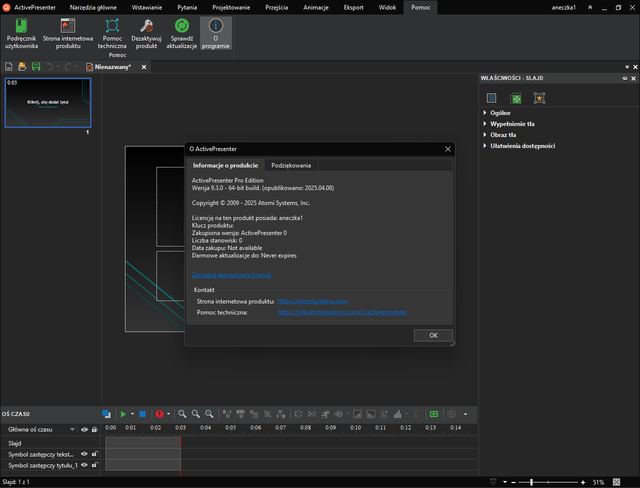Click Dezaktywuj produkt in the ribbon
640x488 pixels.
tap(147, 34)
